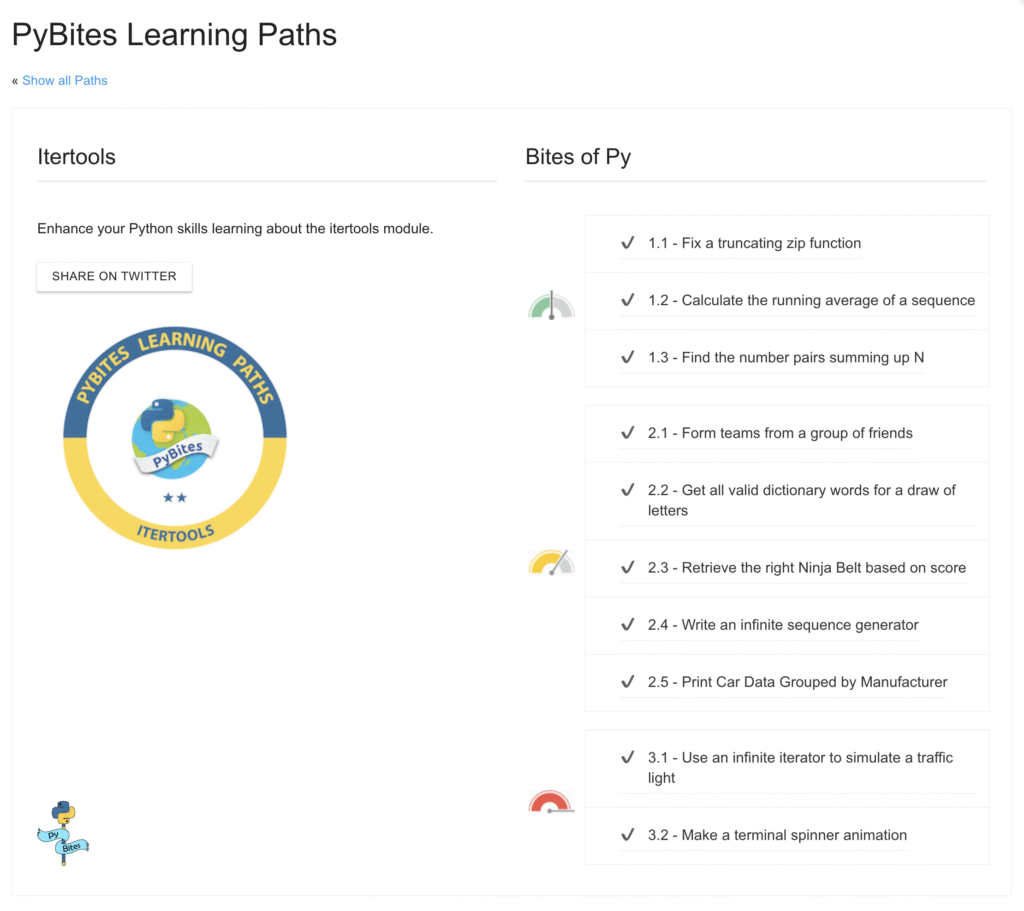This screenshot has height=911, width=1024.
Task: Click the red advanced difficulty gauge icon
Action: (x=551, y=802)
